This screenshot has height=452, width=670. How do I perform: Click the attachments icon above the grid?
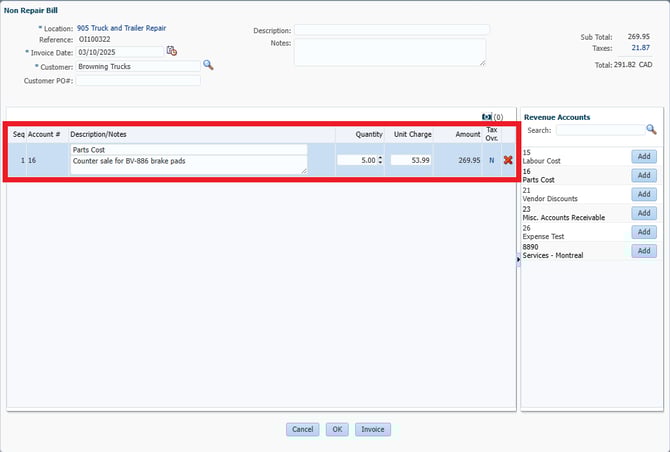[487, 117]
